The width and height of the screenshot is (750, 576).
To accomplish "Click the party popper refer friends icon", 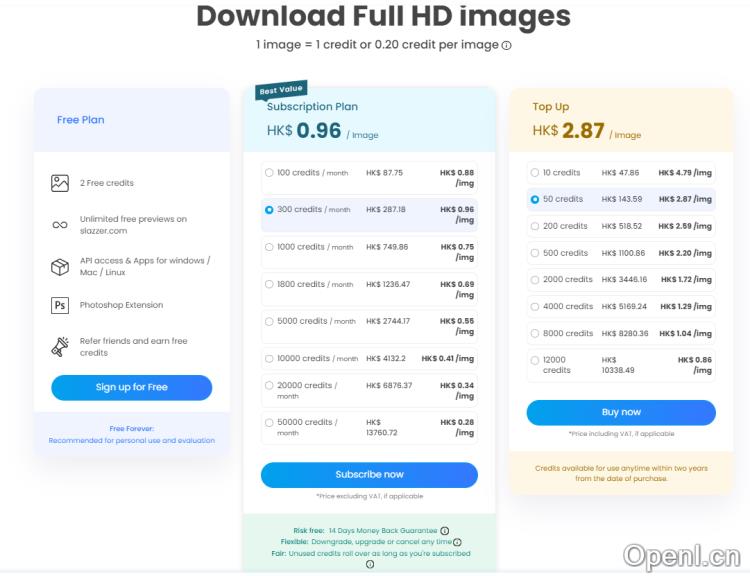I will click(x=60, y=347).
